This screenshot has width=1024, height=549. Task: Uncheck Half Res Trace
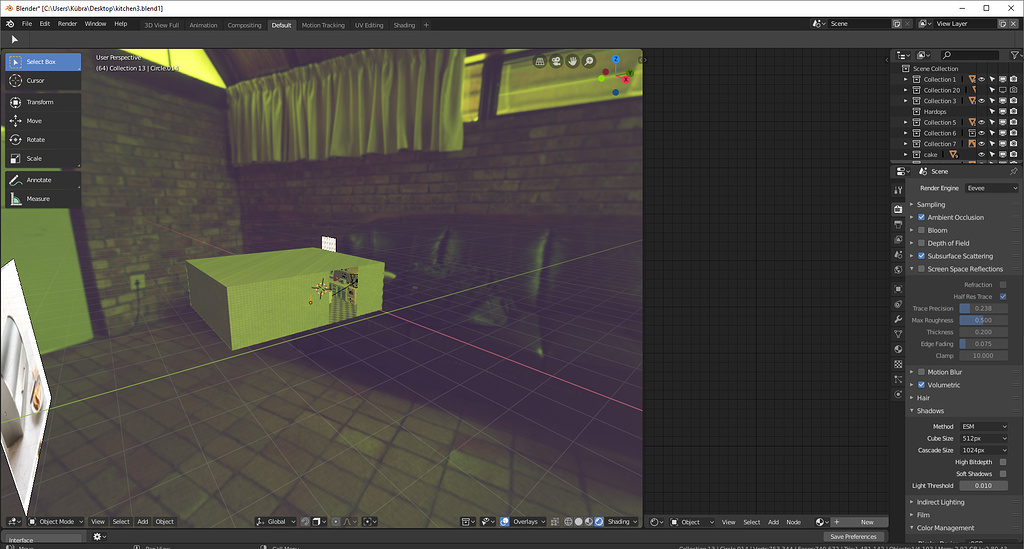[x=1003, y=296]
